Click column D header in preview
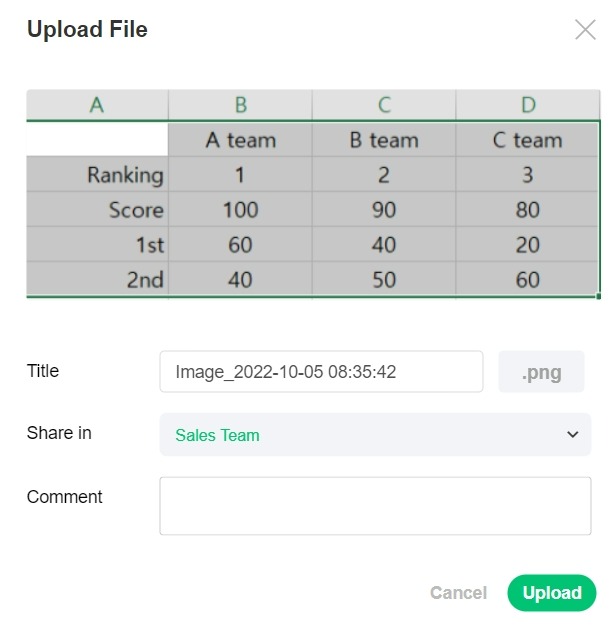 [528, 105]
